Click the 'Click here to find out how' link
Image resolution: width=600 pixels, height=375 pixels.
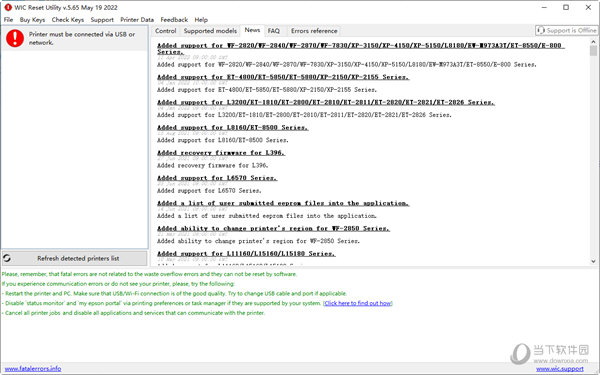point(358,303)
